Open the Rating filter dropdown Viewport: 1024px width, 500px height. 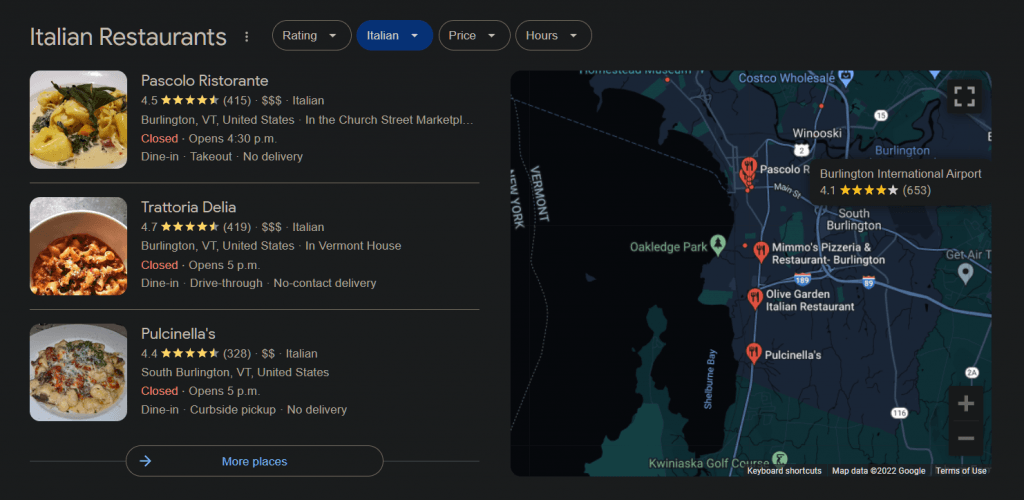tap(312, 35)
